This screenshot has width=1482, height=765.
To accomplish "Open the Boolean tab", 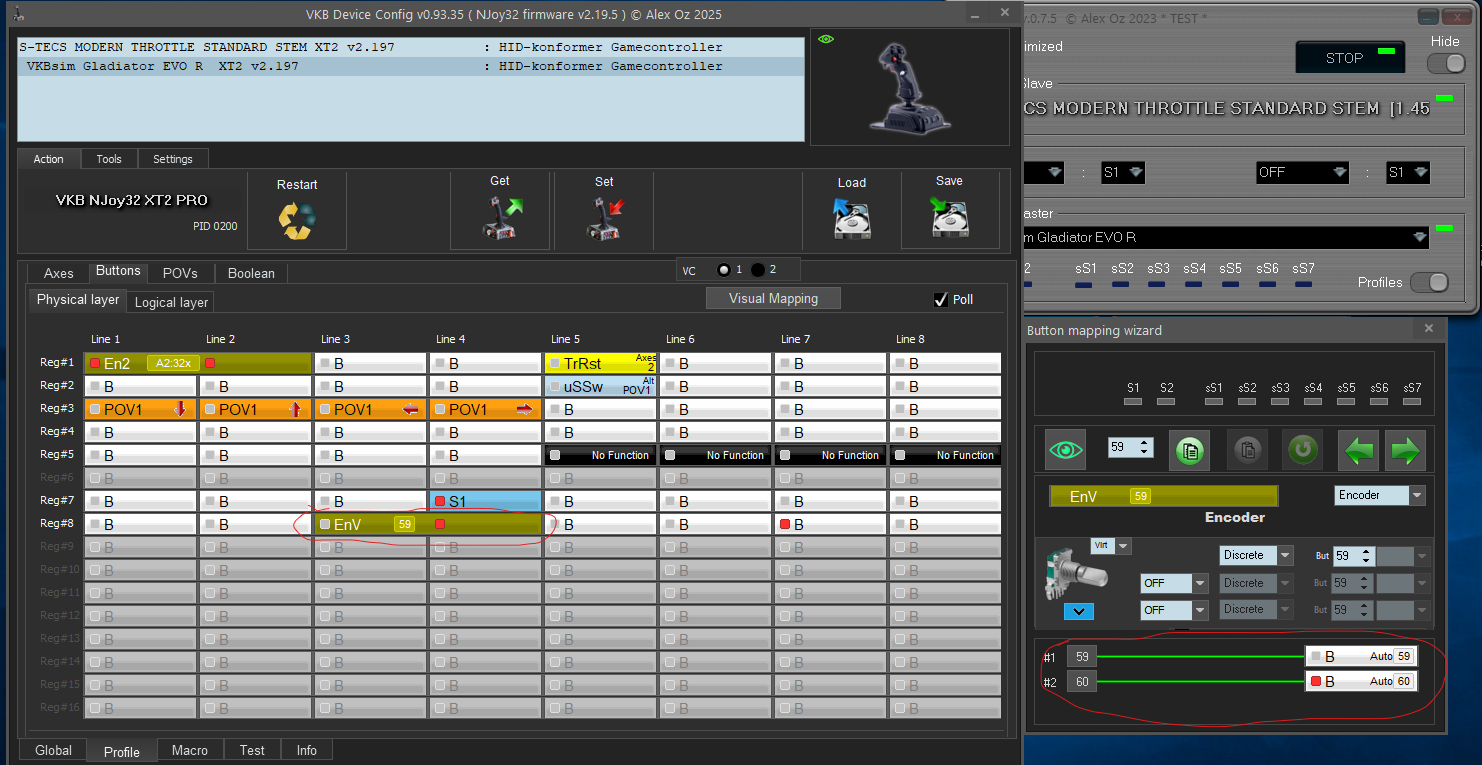I will 251,273.
